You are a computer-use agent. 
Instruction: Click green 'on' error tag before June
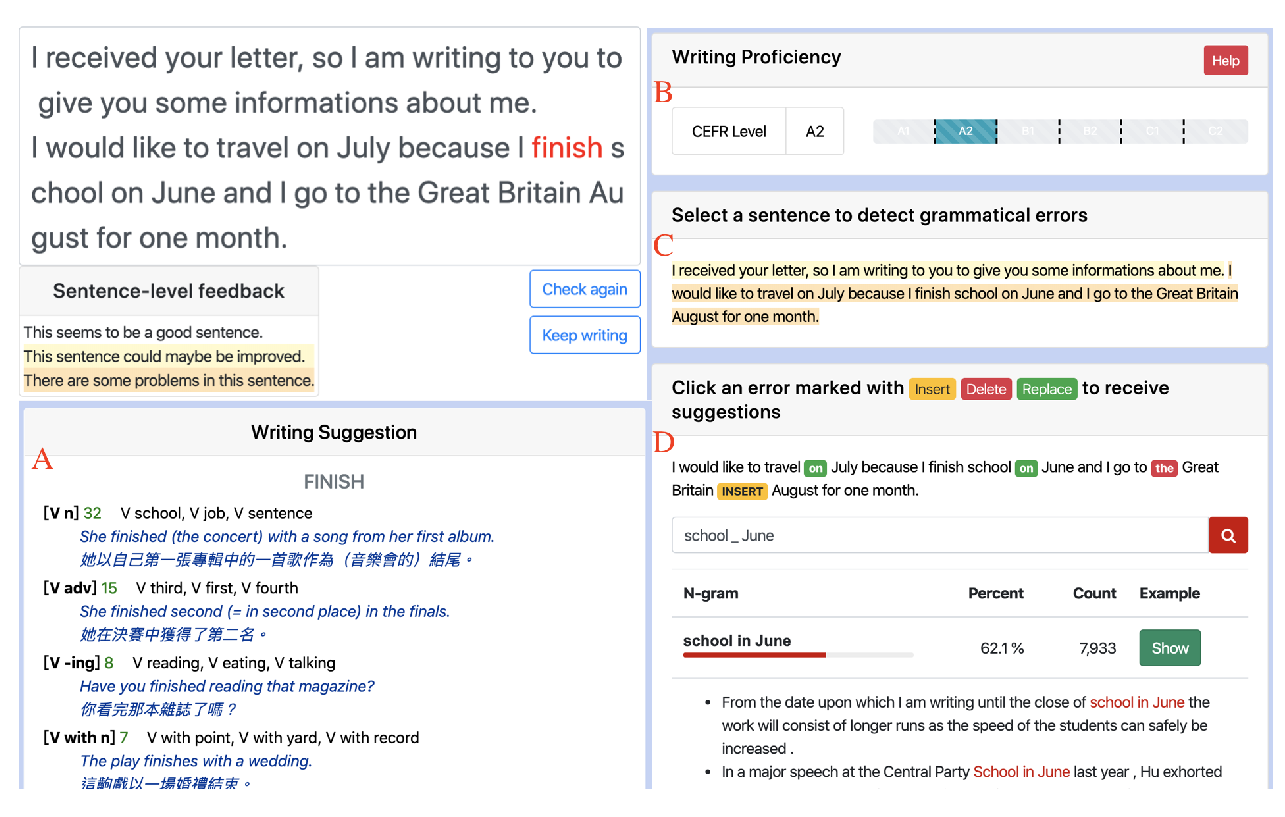(x=1026, y=468)
